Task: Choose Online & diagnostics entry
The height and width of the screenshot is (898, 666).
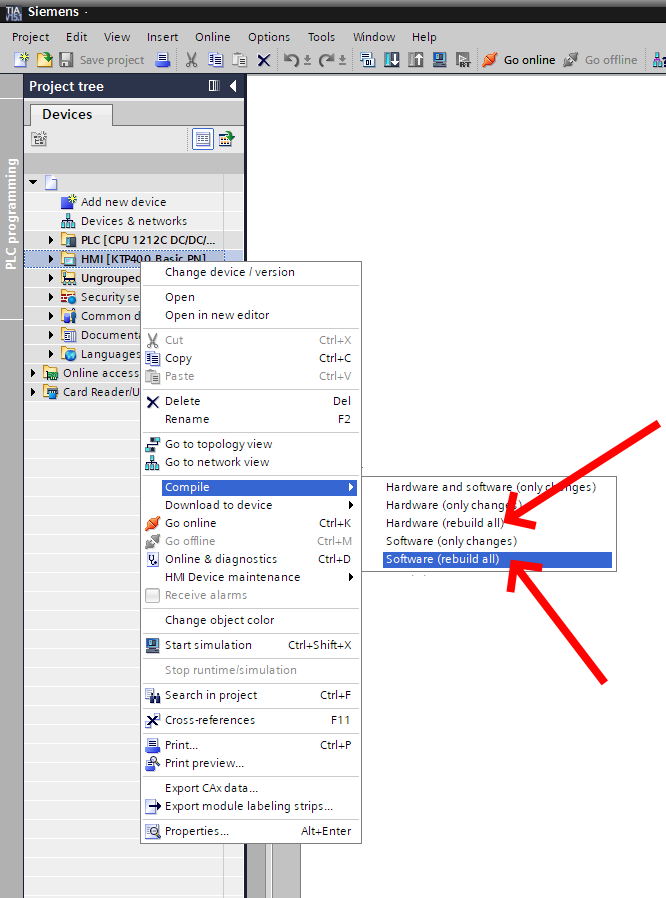Action: pyautogui.click(x=251, y=559)
